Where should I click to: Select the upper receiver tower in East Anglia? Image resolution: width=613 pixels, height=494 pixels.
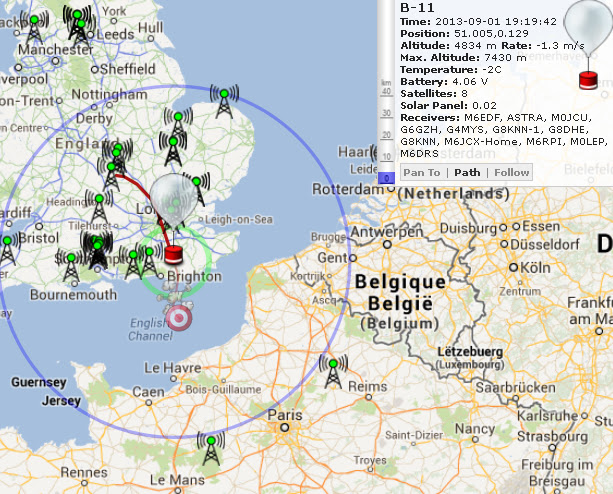(x=178, y=124)
